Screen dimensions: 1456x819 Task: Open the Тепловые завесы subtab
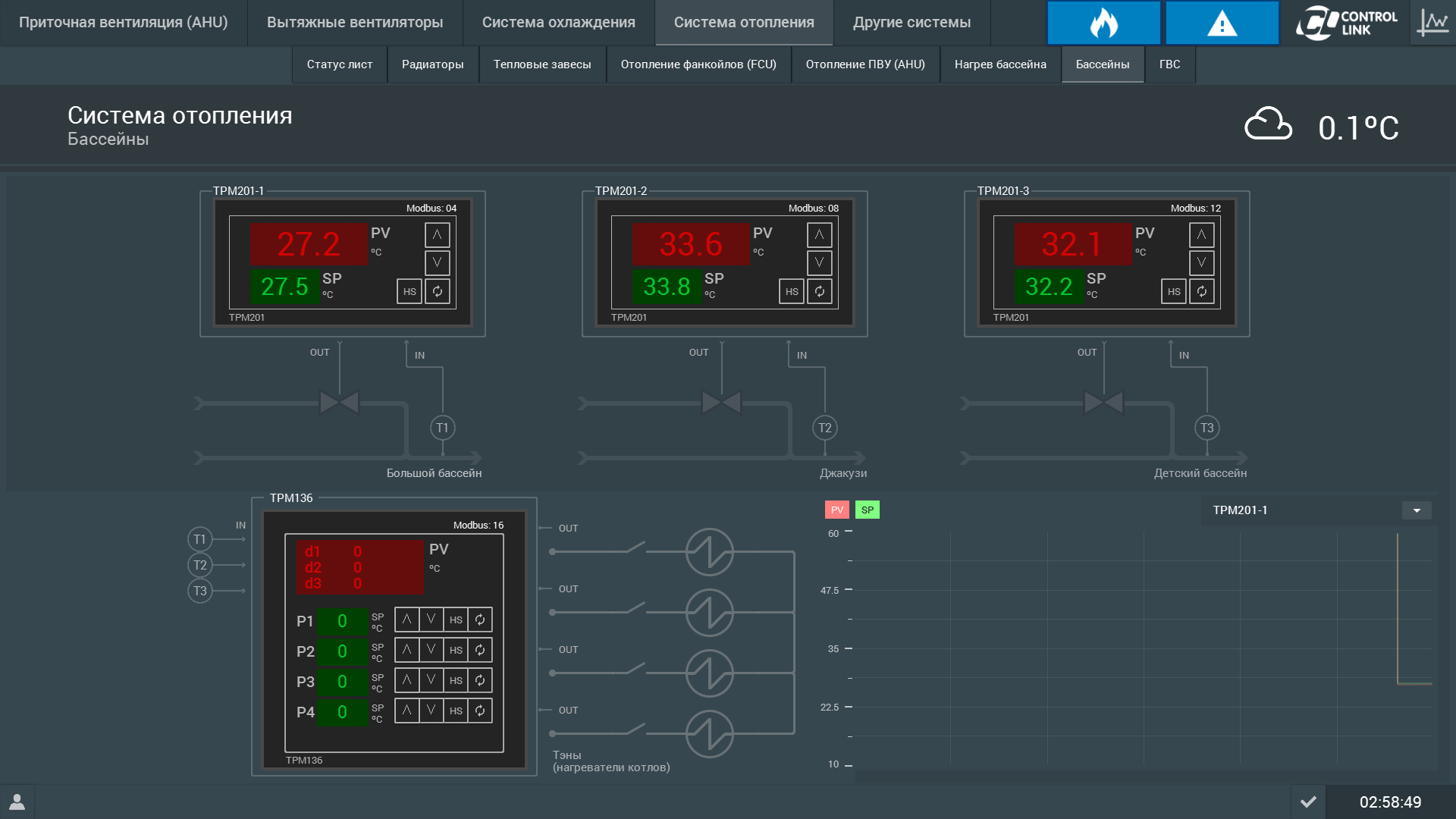pyautogui.click(x=542, y=64)
